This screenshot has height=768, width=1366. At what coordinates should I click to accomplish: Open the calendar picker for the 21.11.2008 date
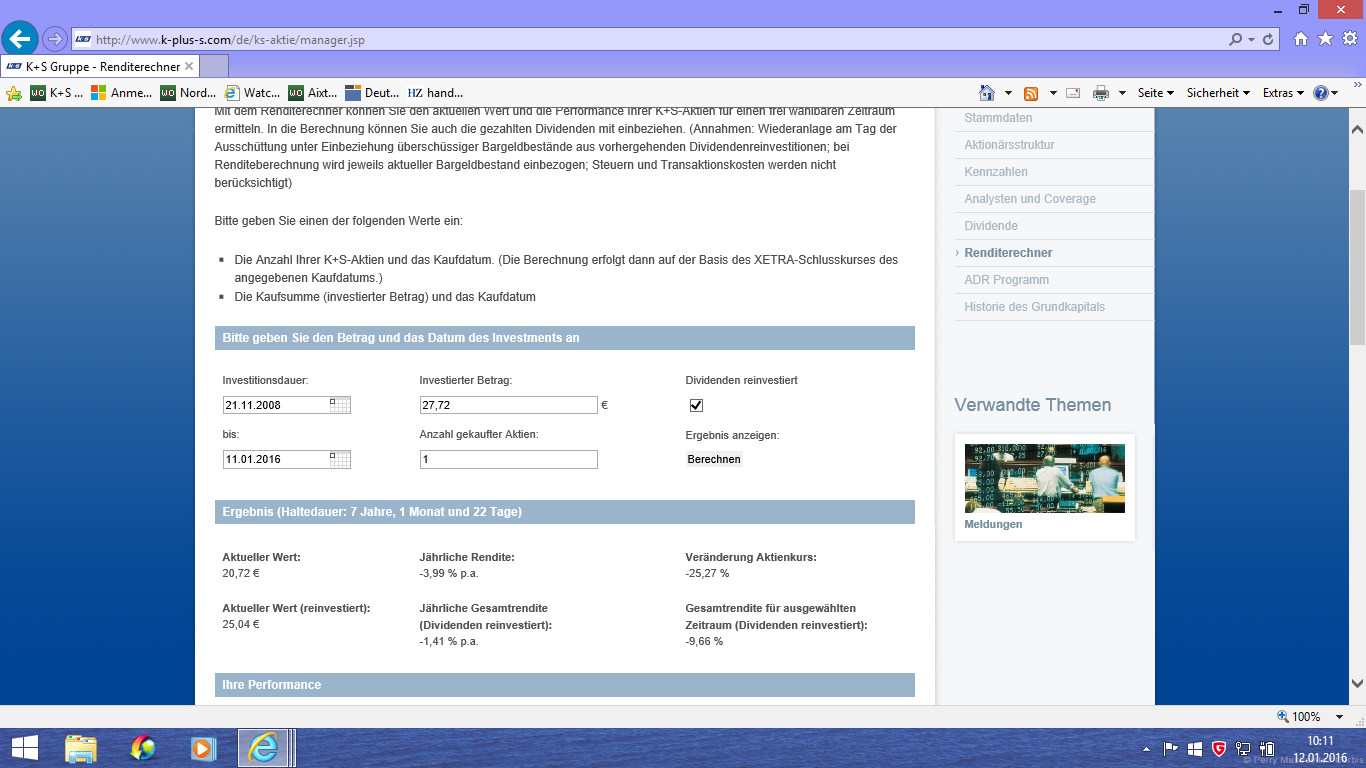click(x=340, y=405)
